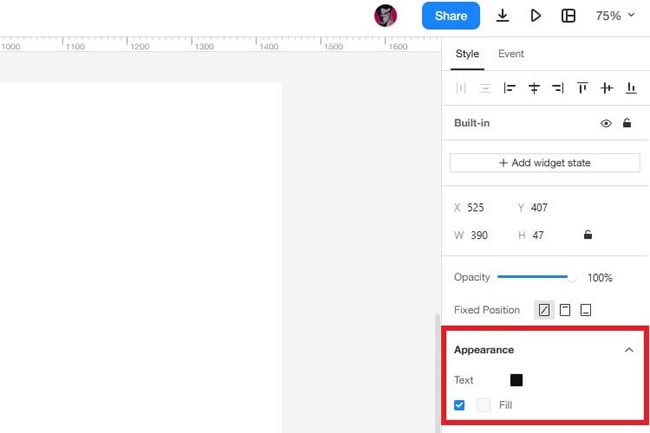Click the download icon
Image resolution: width=650 pixels, height=433 pixels.
coord(502,16)
